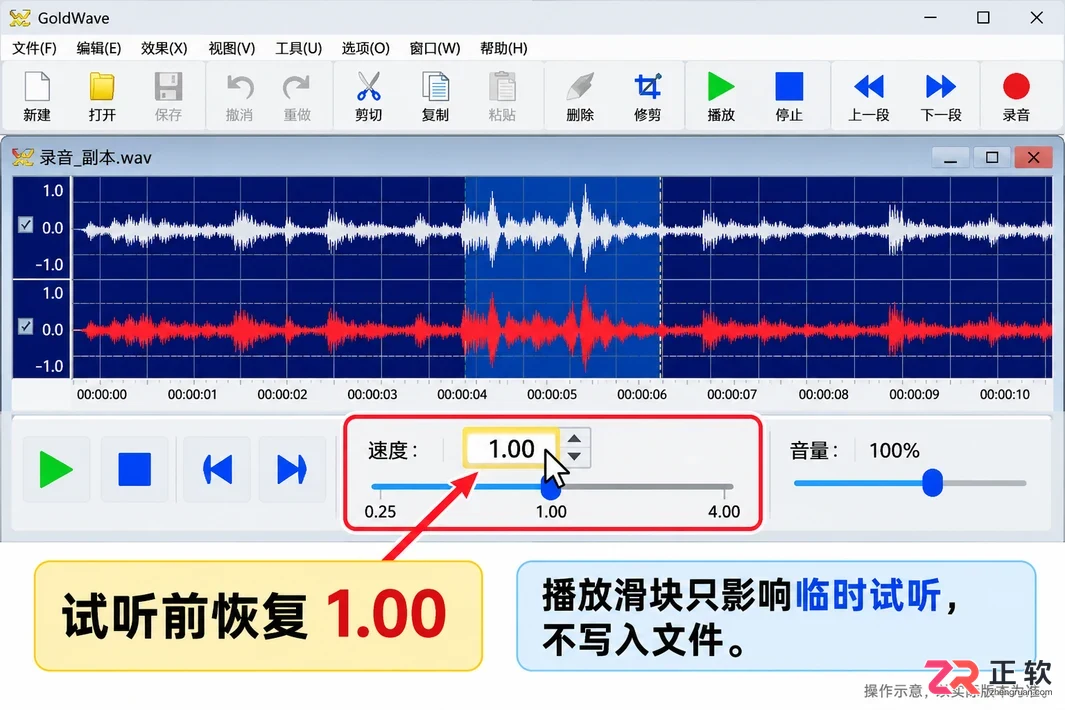Open the 帮助(H) menu

pyautogui.click(x=503, y=48)
